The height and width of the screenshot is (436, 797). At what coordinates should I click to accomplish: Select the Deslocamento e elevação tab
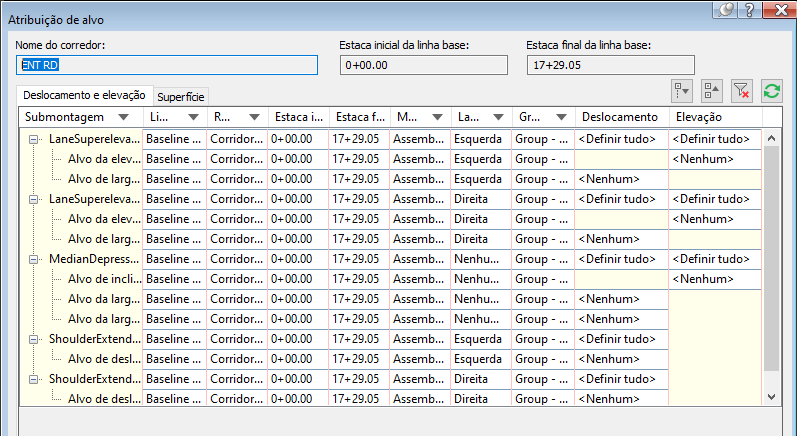tap(84, 95)
